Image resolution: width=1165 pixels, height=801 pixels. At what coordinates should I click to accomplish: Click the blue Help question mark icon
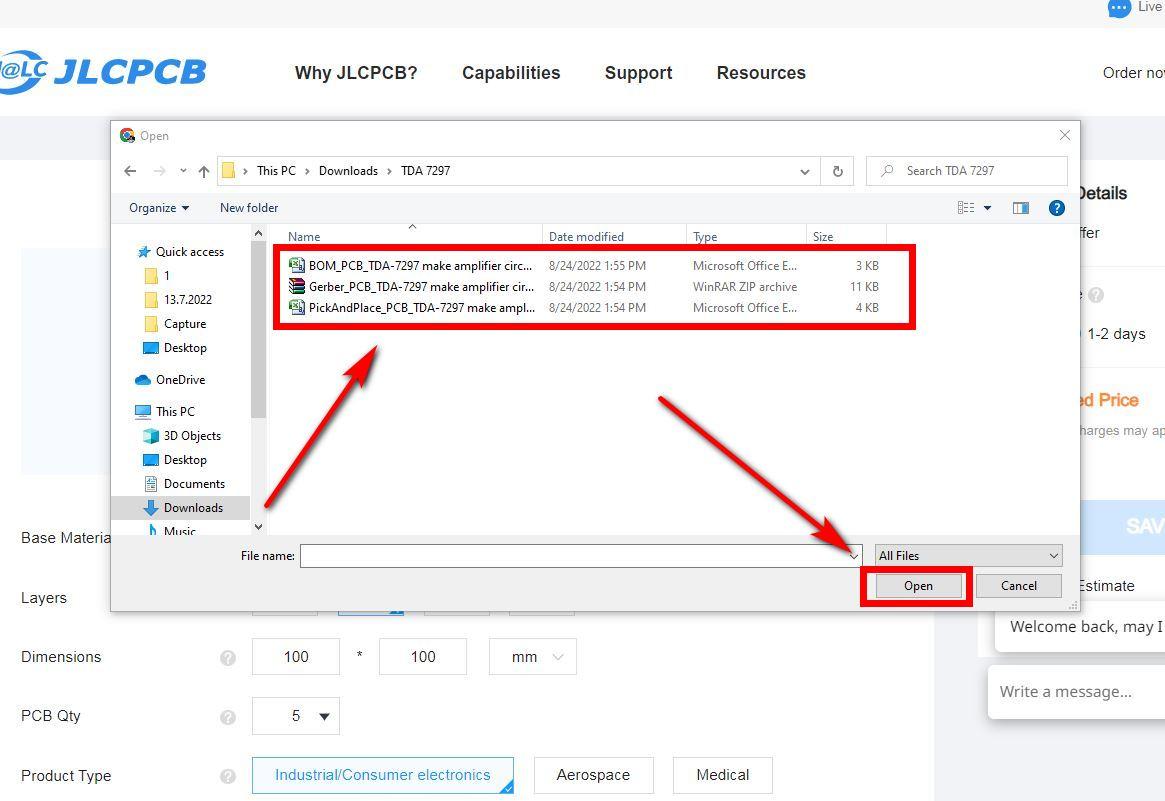coord(1057,208)
